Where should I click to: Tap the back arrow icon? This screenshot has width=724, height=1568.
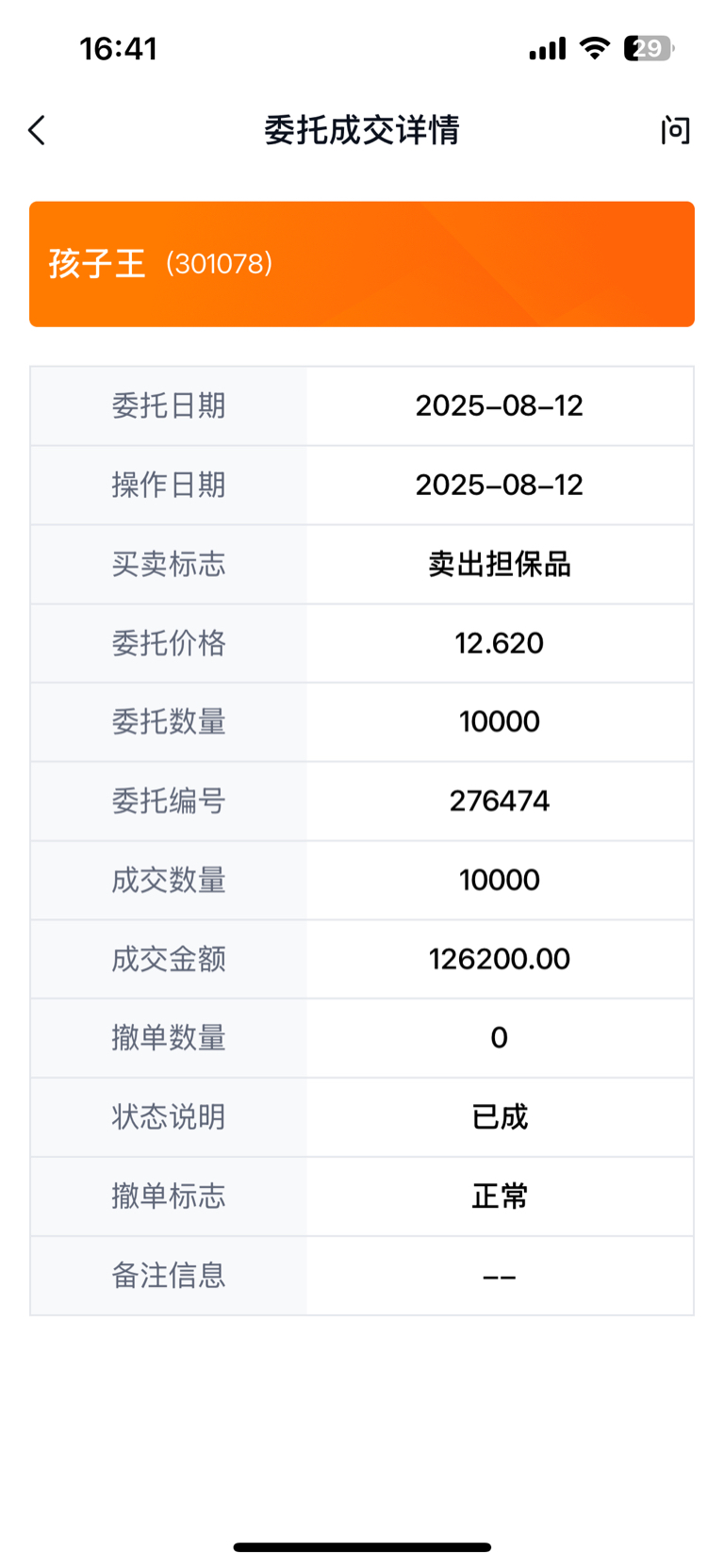37,130
